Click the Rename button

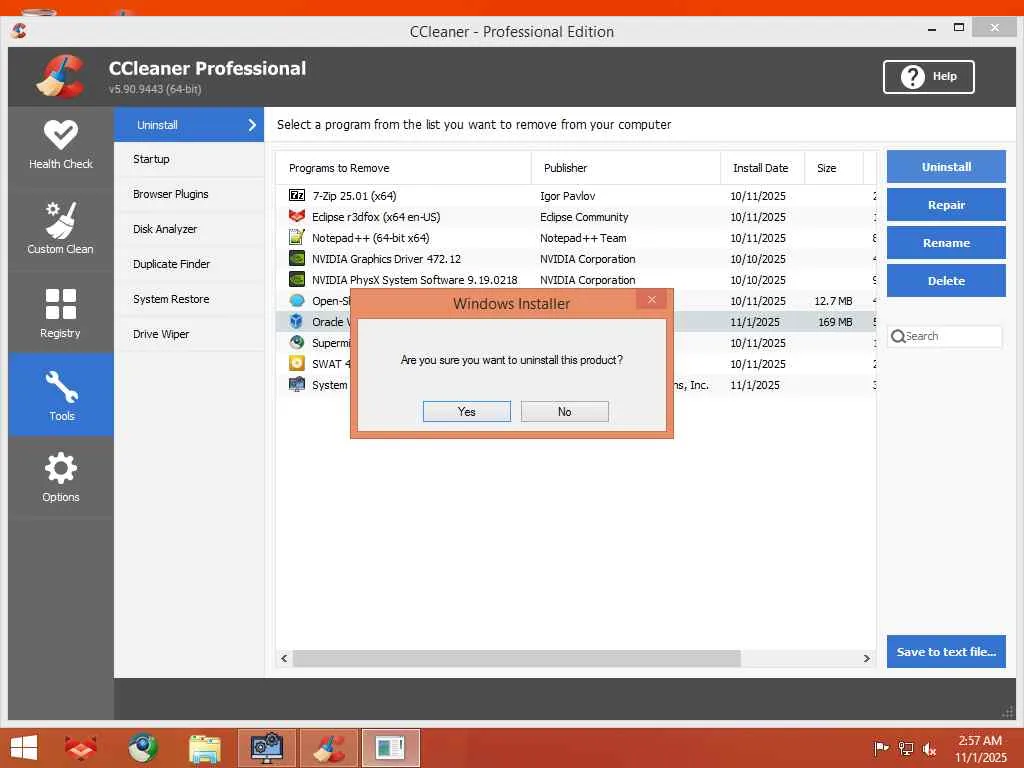click(x=946, y=242)
